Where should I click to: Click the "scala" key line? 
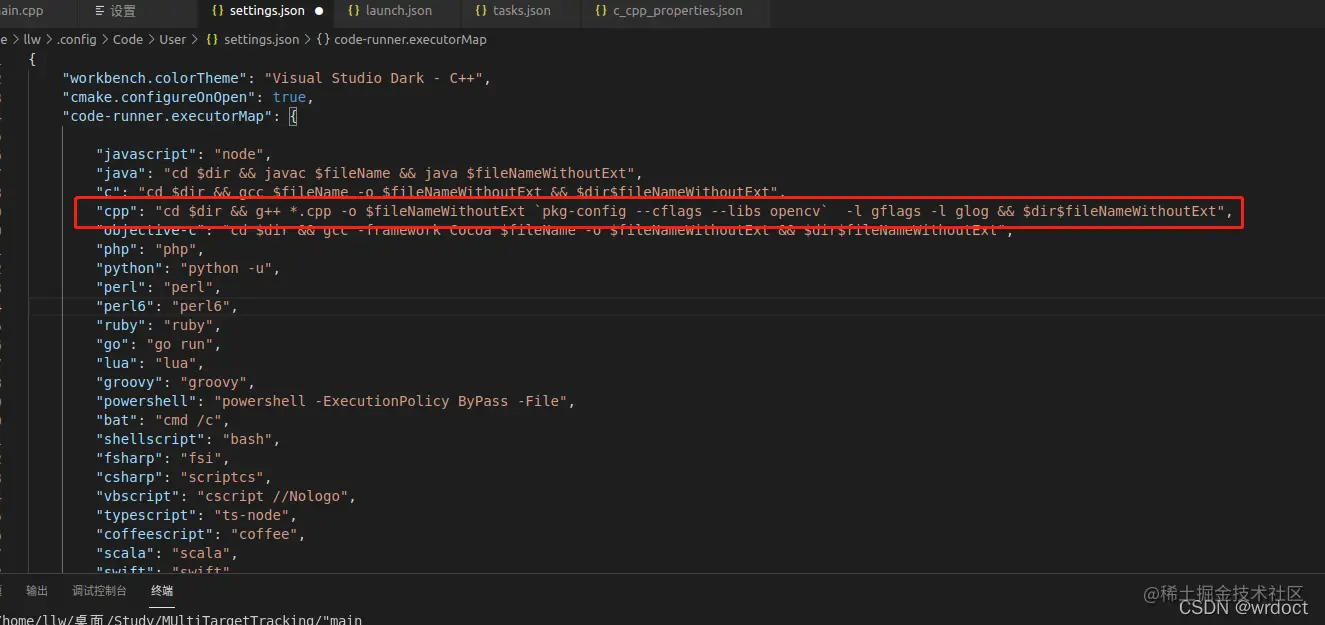167,553
